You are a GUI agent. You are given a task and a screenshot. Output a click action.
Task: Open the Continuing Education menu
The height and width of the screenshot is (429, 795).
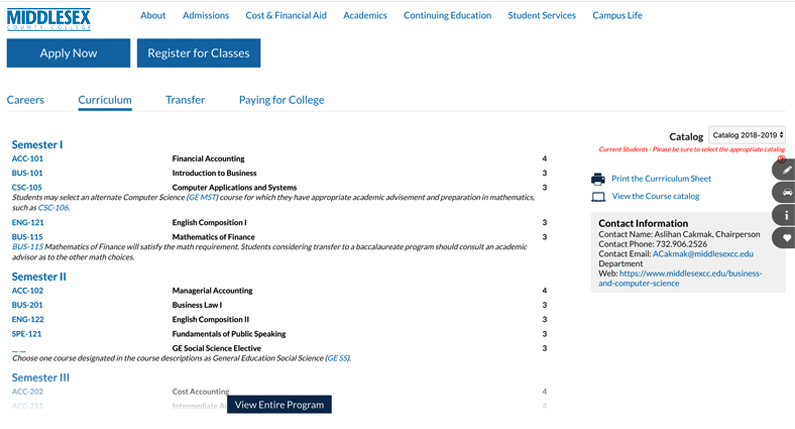(448, 16)
